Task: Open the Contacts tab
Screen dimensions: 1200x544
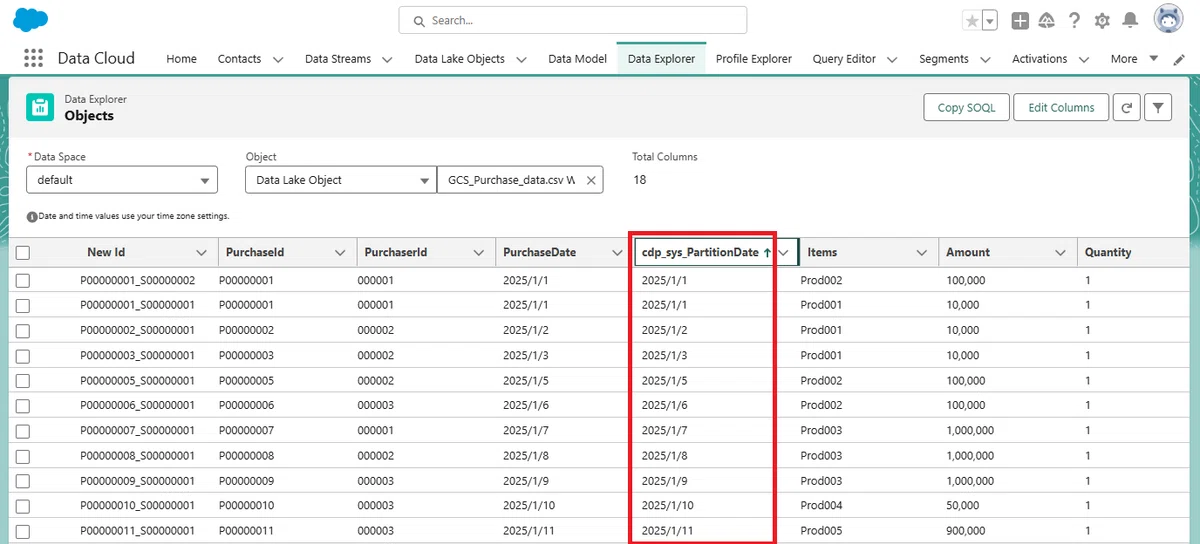Action: tap(239, 59)
